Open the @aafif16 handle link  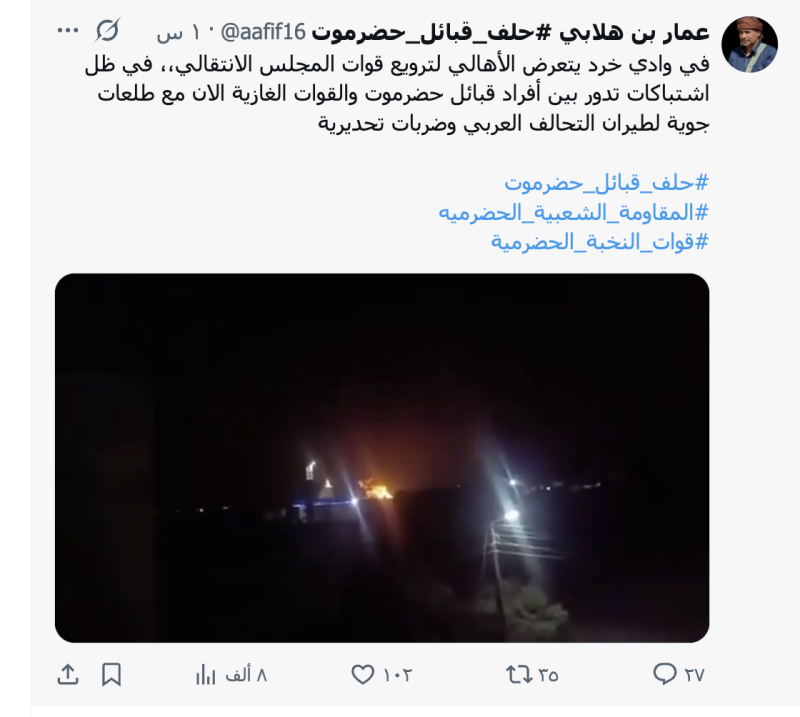[263, 32]
